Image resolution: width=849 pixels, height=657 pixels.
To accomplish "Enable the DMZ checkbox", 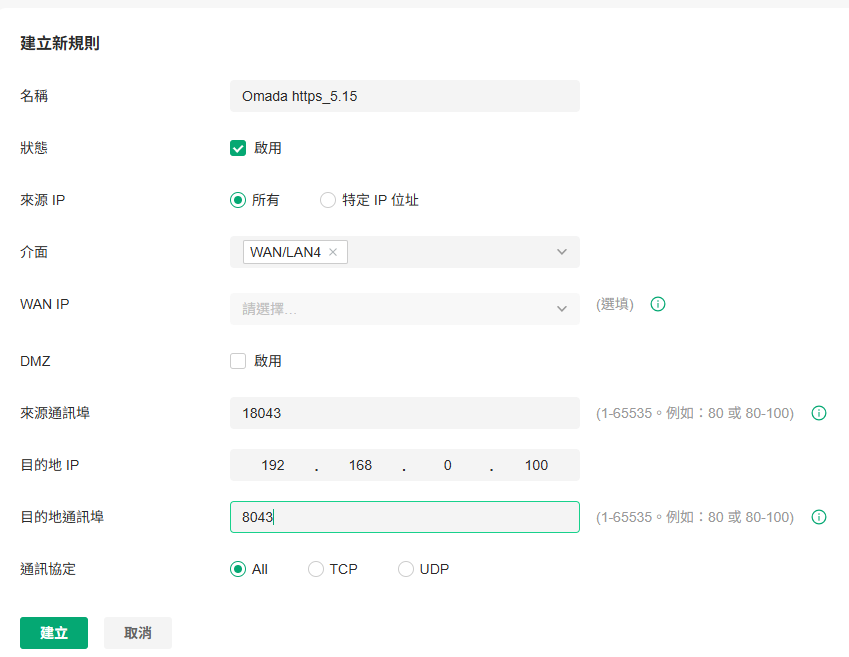I will click(x=238, y=361).
